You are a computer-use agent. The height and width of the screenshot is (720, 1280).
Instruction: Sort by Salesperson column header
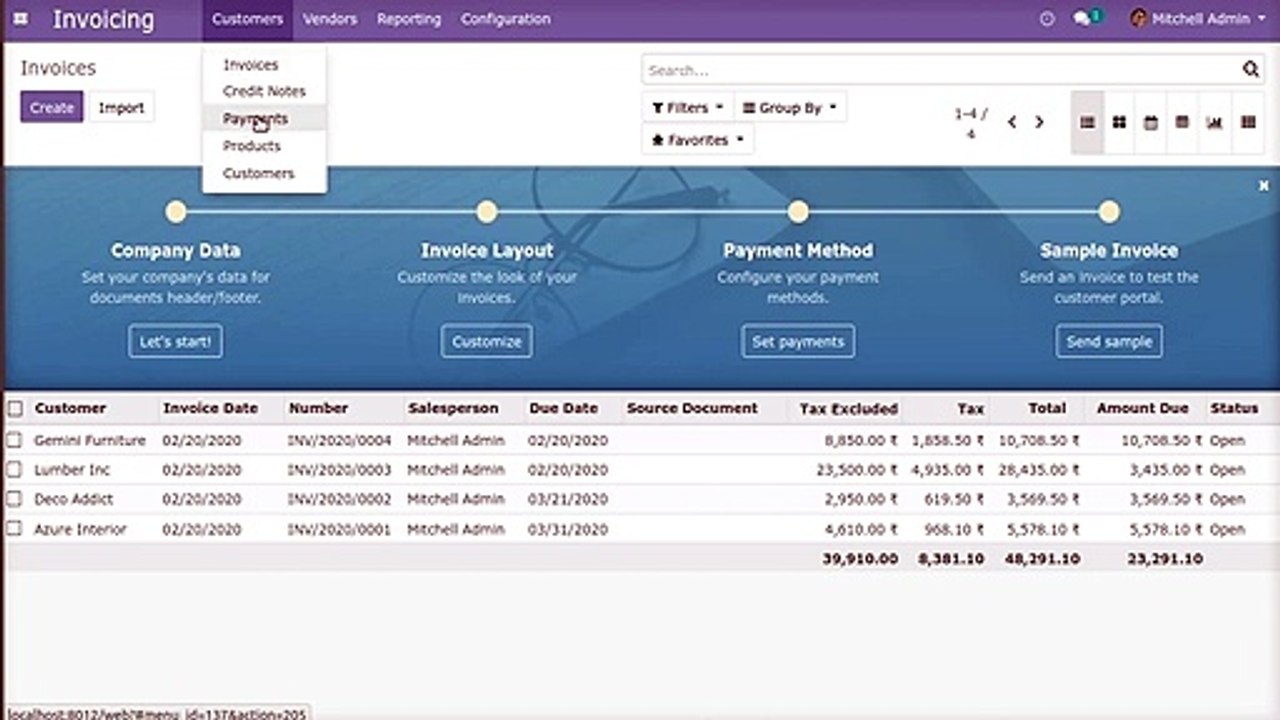[x=453, y=408]
